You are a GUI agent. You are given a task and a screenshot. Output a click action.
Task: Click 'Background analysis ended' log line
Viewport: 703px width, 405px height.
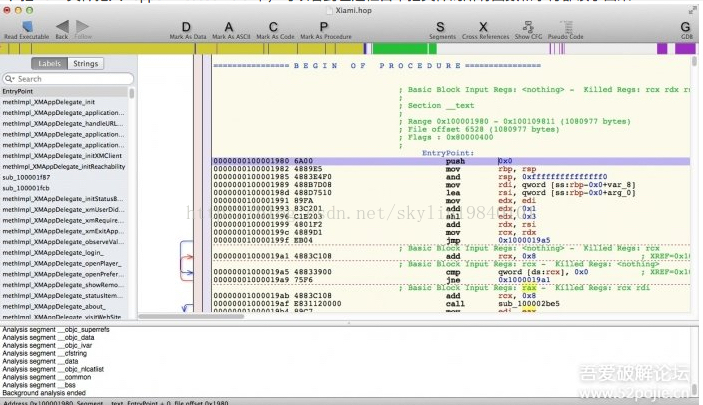pyautogui.click(x=44, y=393)
